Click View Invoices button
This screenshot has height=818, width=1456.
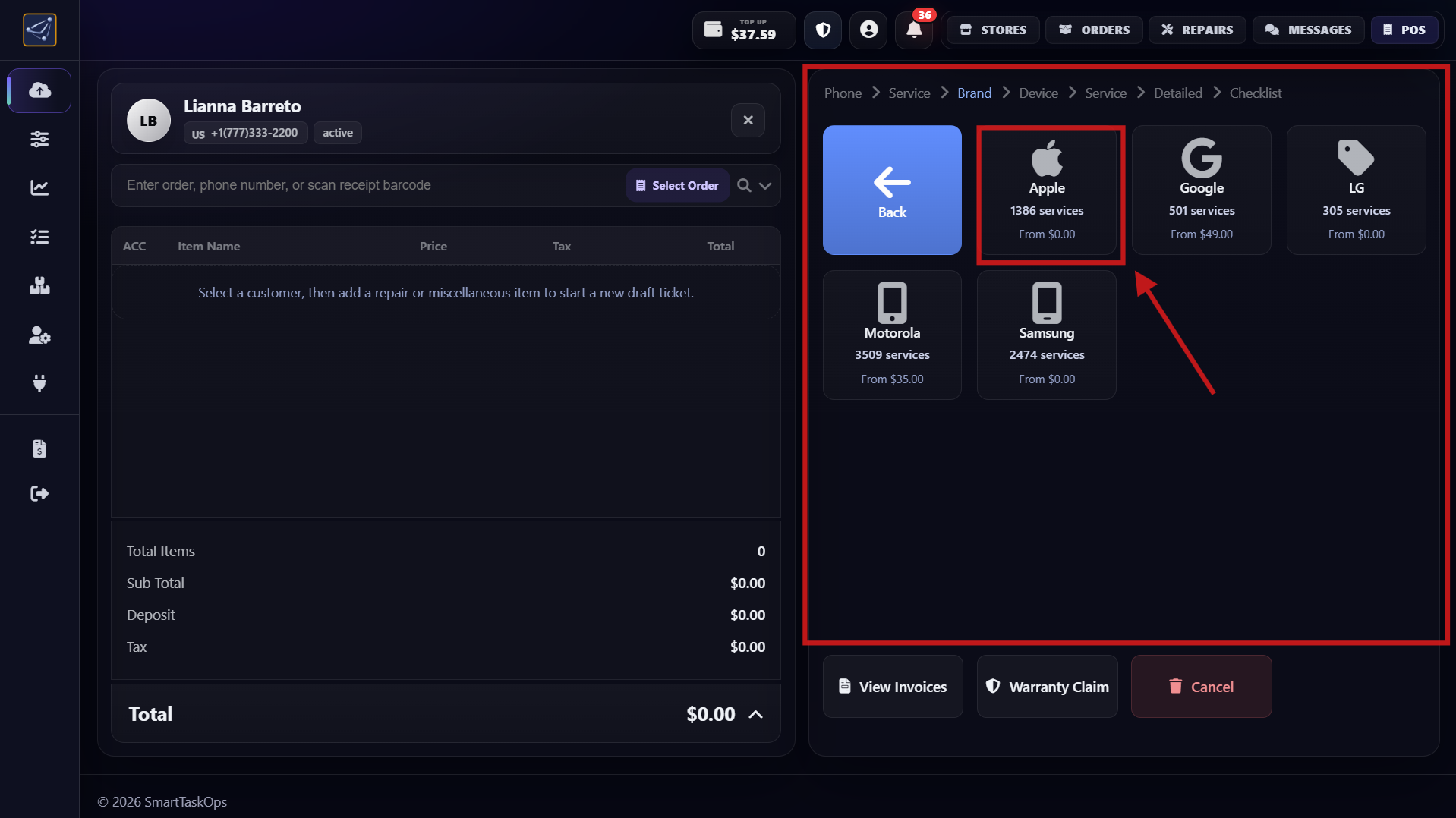(x=893, y=687)
